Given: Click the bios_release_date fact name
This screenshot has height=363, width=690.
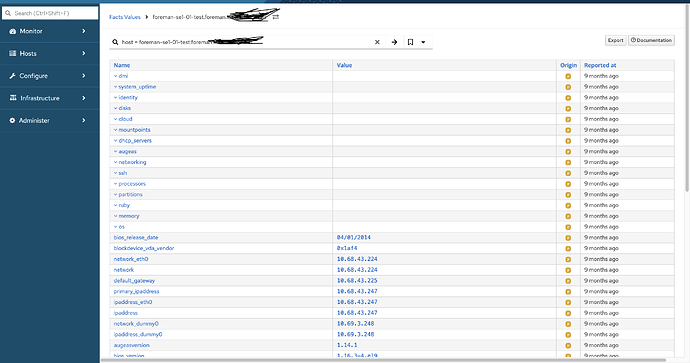Looking at the screenshot, I should pyautogui.click(x=136, y=238).
